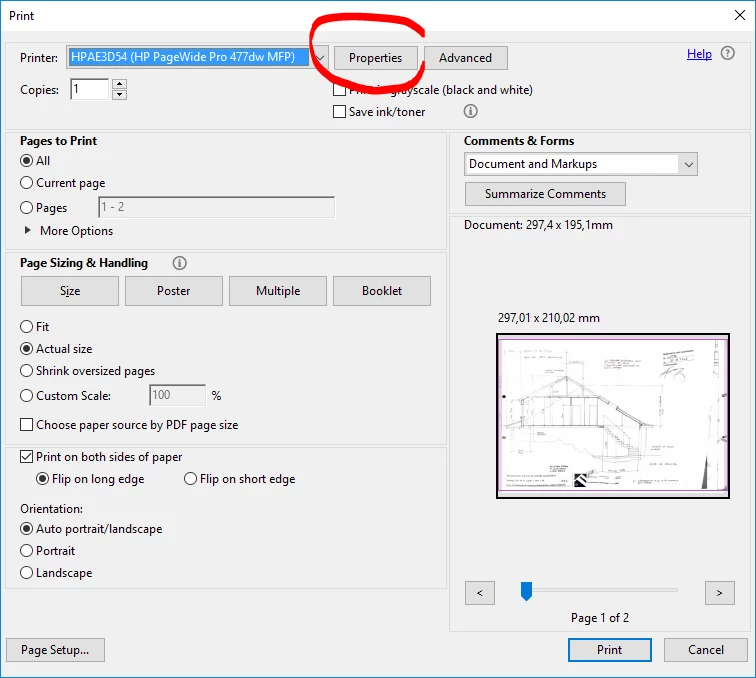Select Flip on short edge
Image resolution: width=756 pixels, height=678 pixels.
190,478
